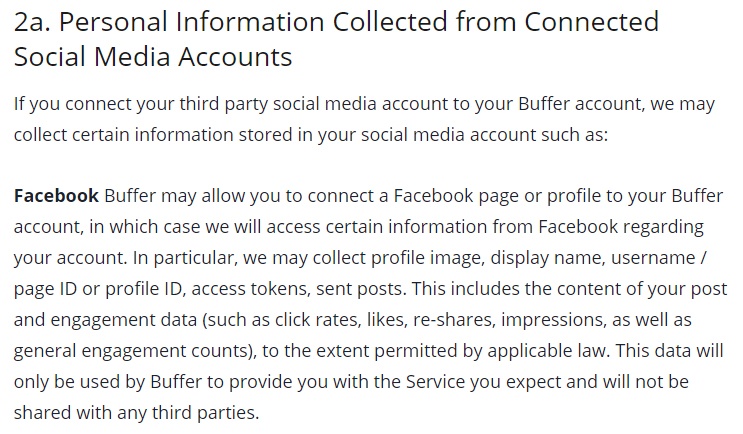Click 'collect certain information stored' text
The image size is (743, 434).
[153, 135]
